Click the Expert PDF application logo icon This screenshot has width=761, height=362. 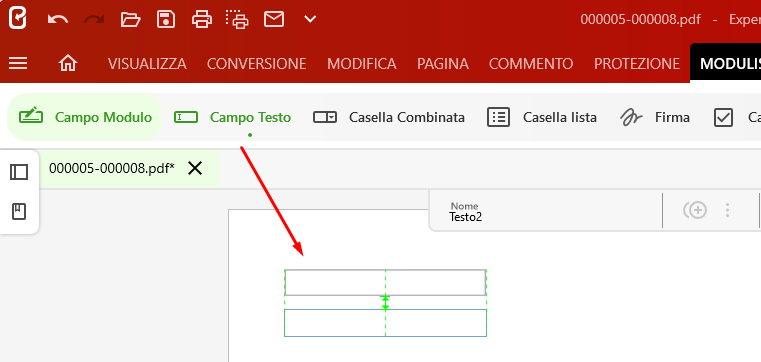tap(18, 19)
